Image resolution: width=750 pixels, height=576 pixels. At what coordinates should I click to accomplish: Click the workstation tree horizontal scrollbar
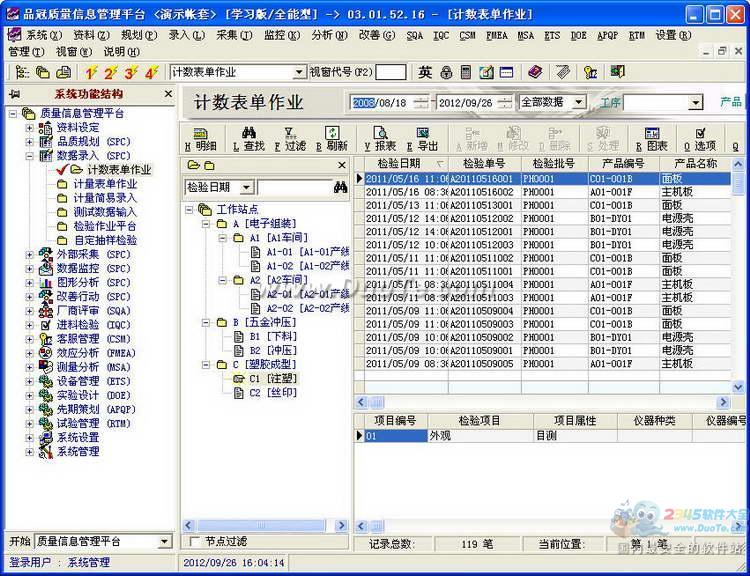pos(266,526)
